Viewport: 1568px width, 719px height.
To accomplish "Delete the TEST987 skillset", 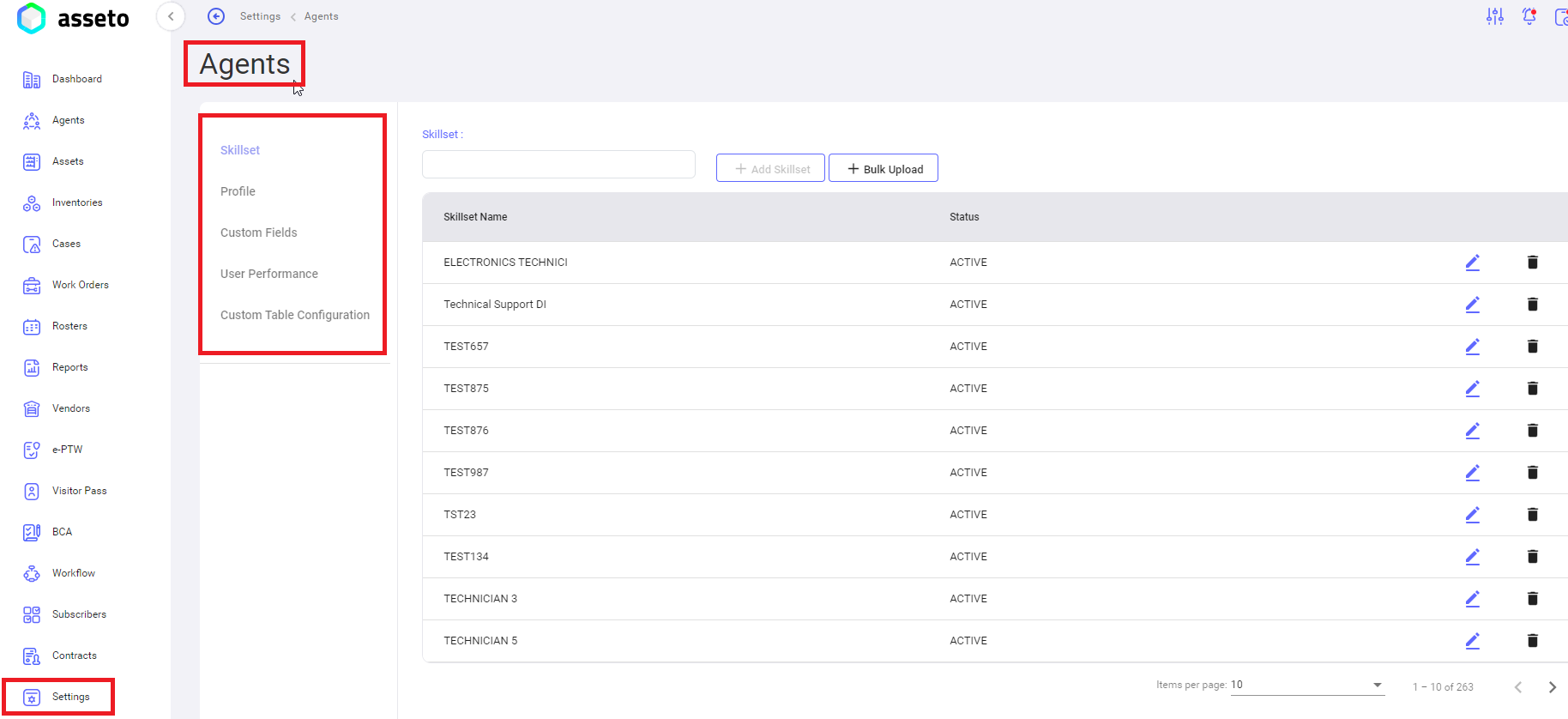I will click(1532, 473).
